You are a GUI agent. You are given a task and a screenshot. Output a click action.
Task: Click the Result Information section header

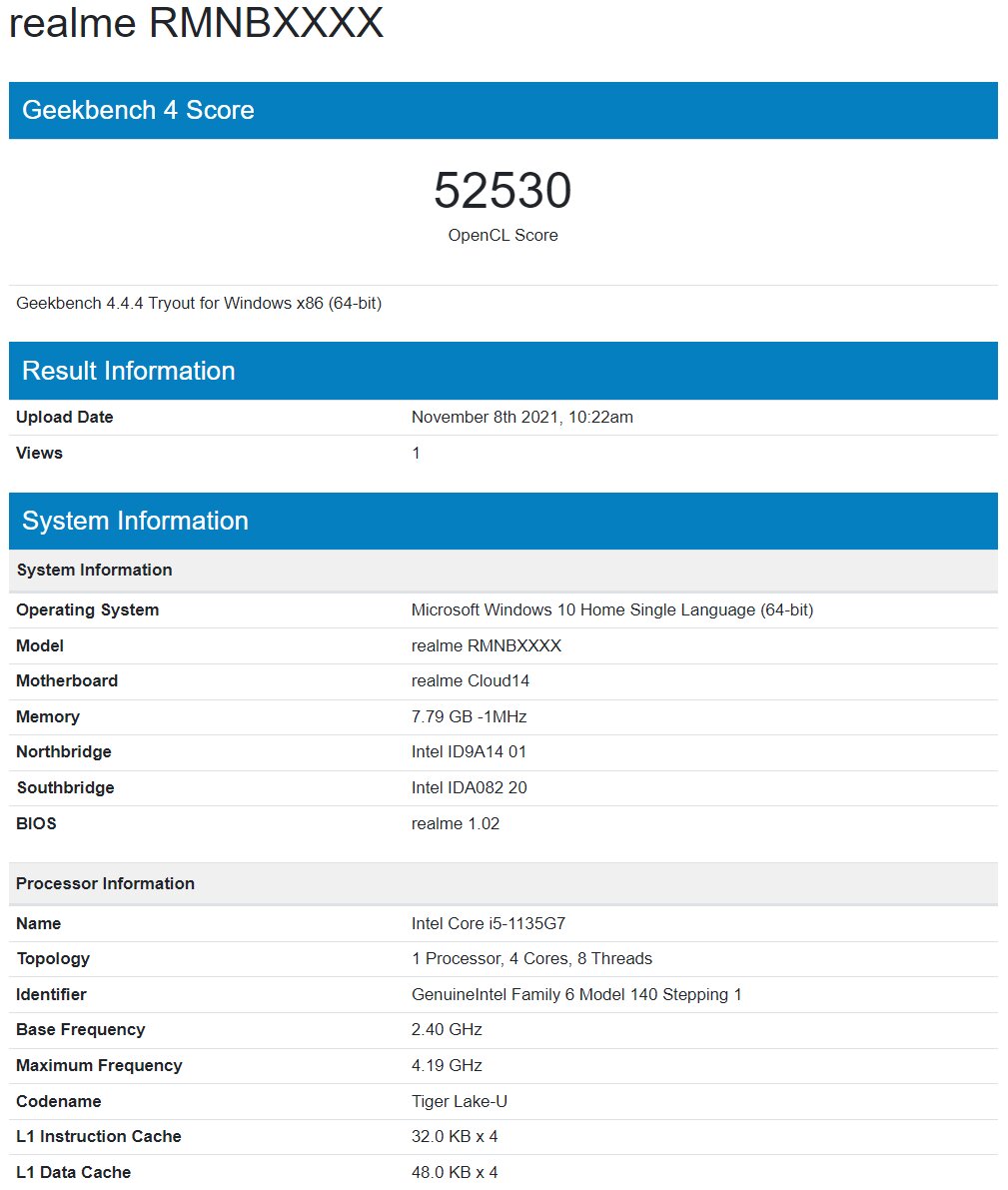click(129, 371)
